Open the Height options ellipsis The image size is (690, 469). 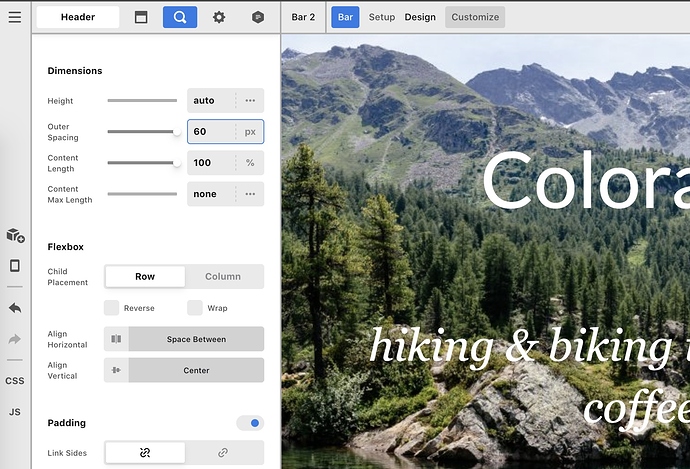(250, 101)
